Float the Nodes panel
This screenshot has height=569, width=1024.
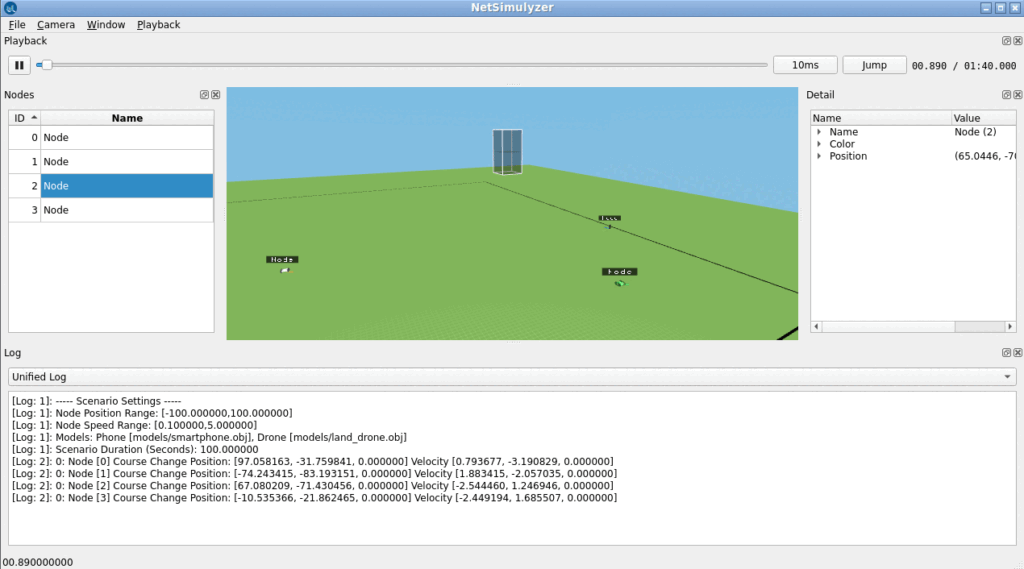(204, 95)
